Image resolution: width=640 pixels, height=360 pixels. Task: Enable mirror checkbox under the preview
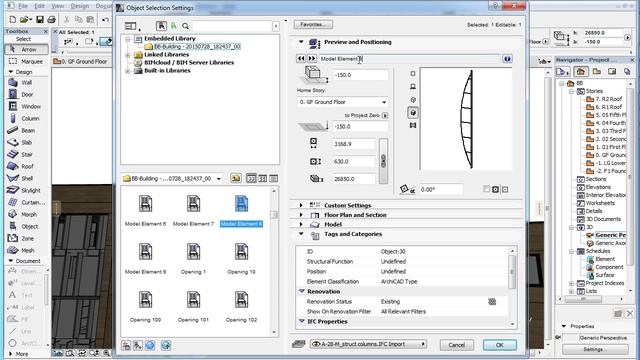pyautogui.click(x=486, y=189)
